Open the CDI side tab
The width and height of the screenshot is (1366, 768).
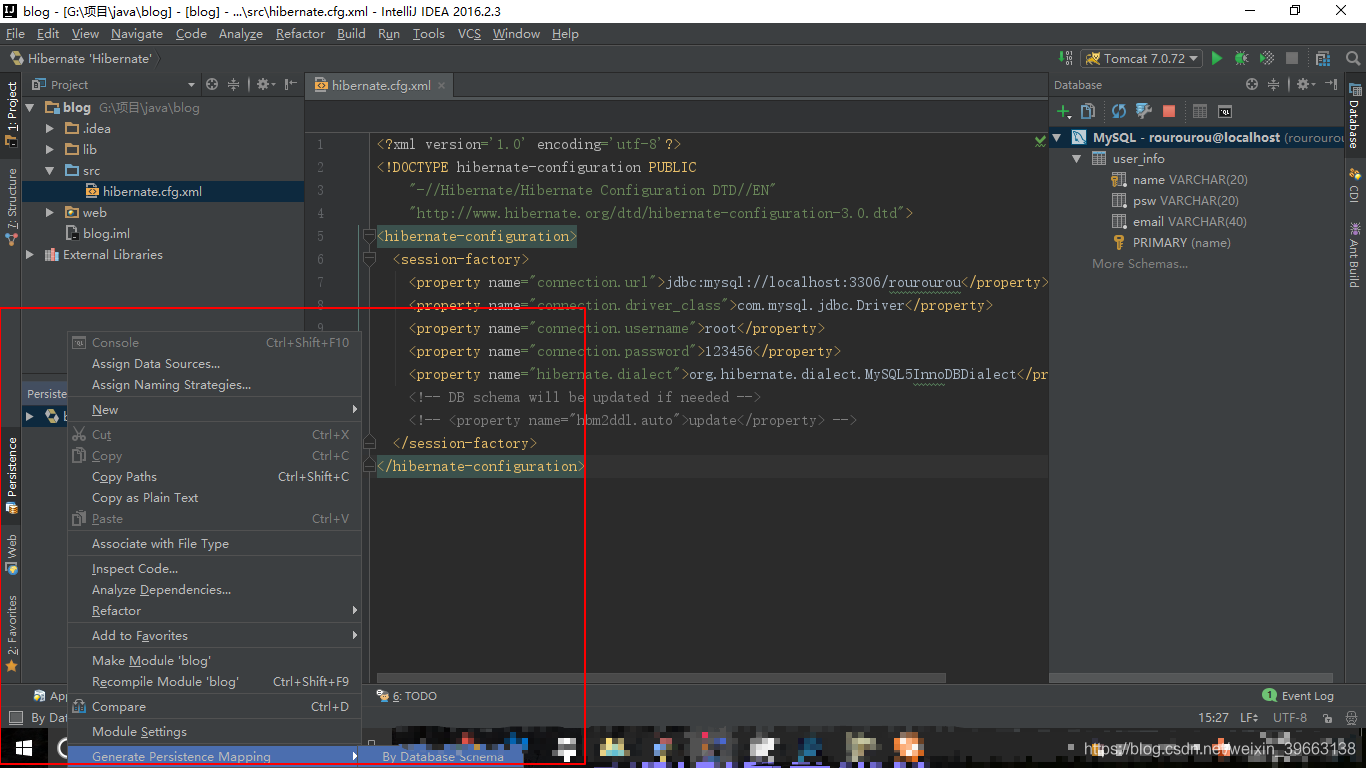point(1354,185)
